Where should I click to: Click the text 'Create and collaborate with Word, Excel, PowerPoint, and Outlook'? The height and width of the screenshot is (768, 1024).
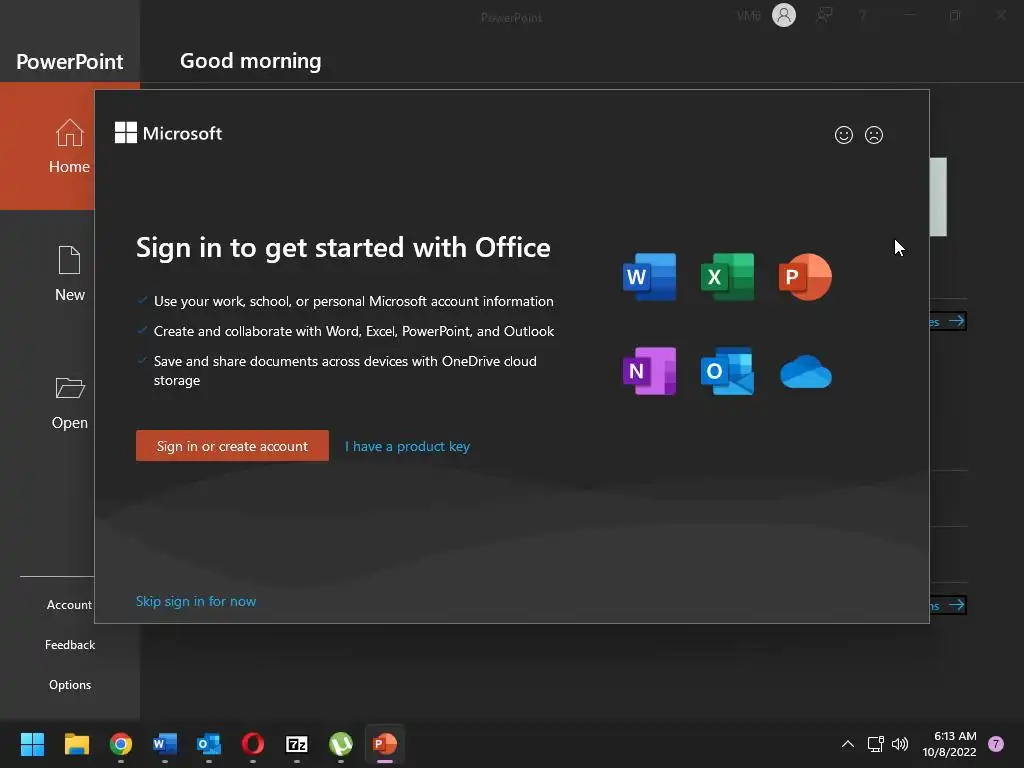tap(353, 331)
